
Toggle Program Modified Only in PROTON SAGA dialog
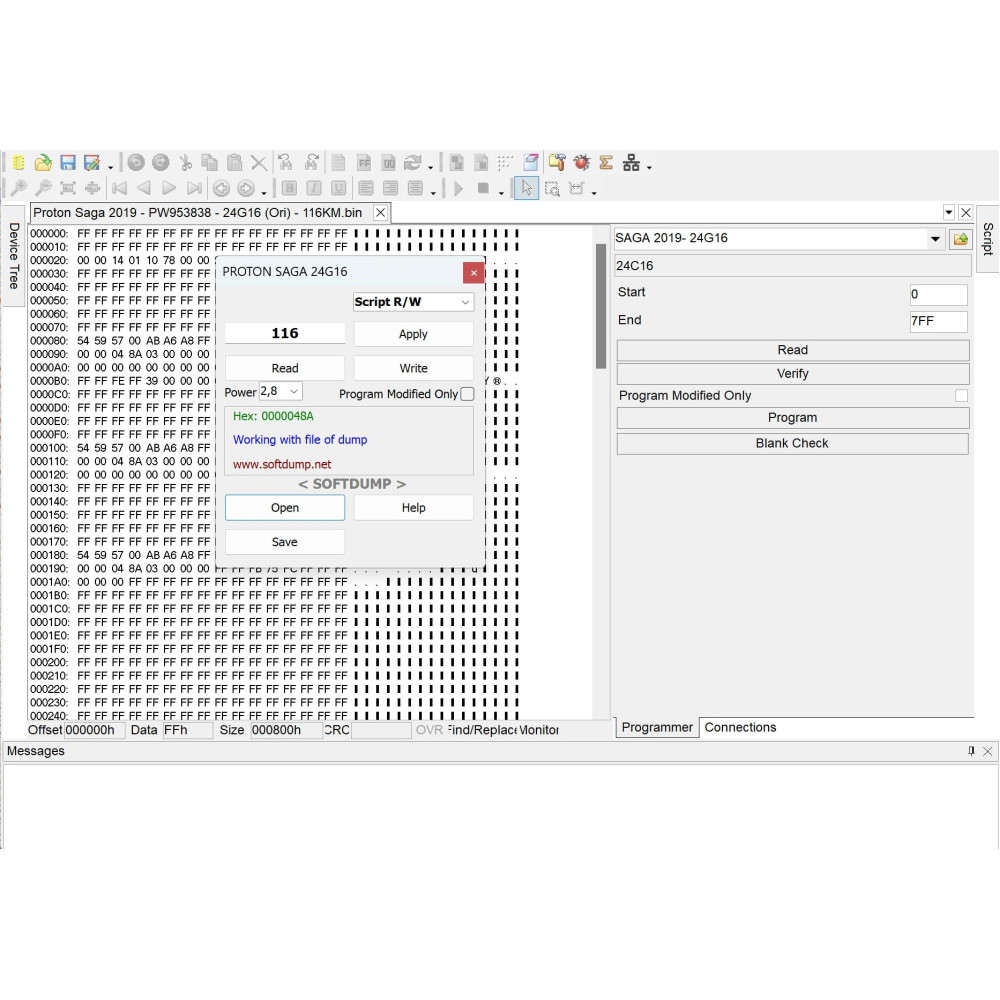click(467, 394)
